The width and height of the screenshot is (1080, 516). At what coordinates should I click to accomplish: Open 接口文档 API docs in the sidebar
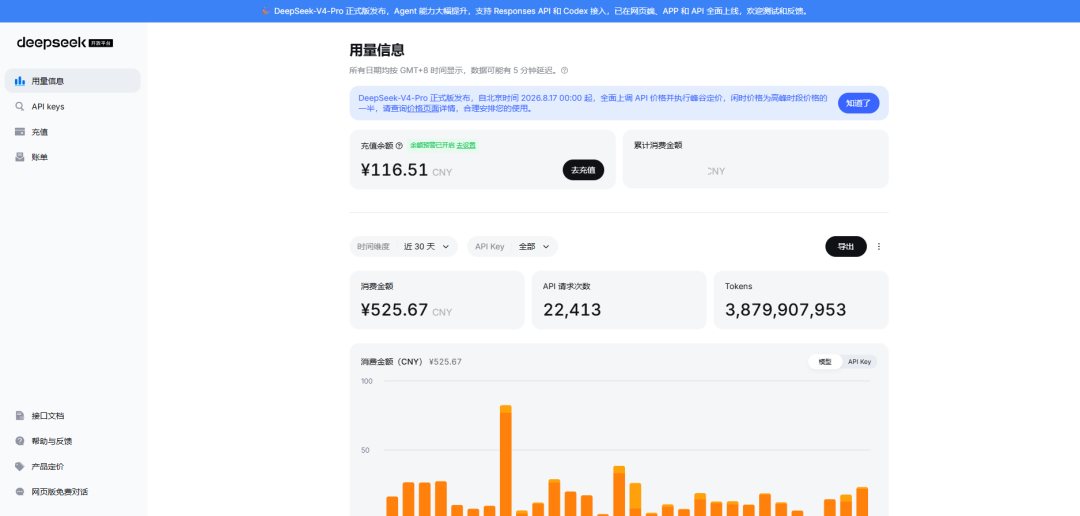point(72,416)
